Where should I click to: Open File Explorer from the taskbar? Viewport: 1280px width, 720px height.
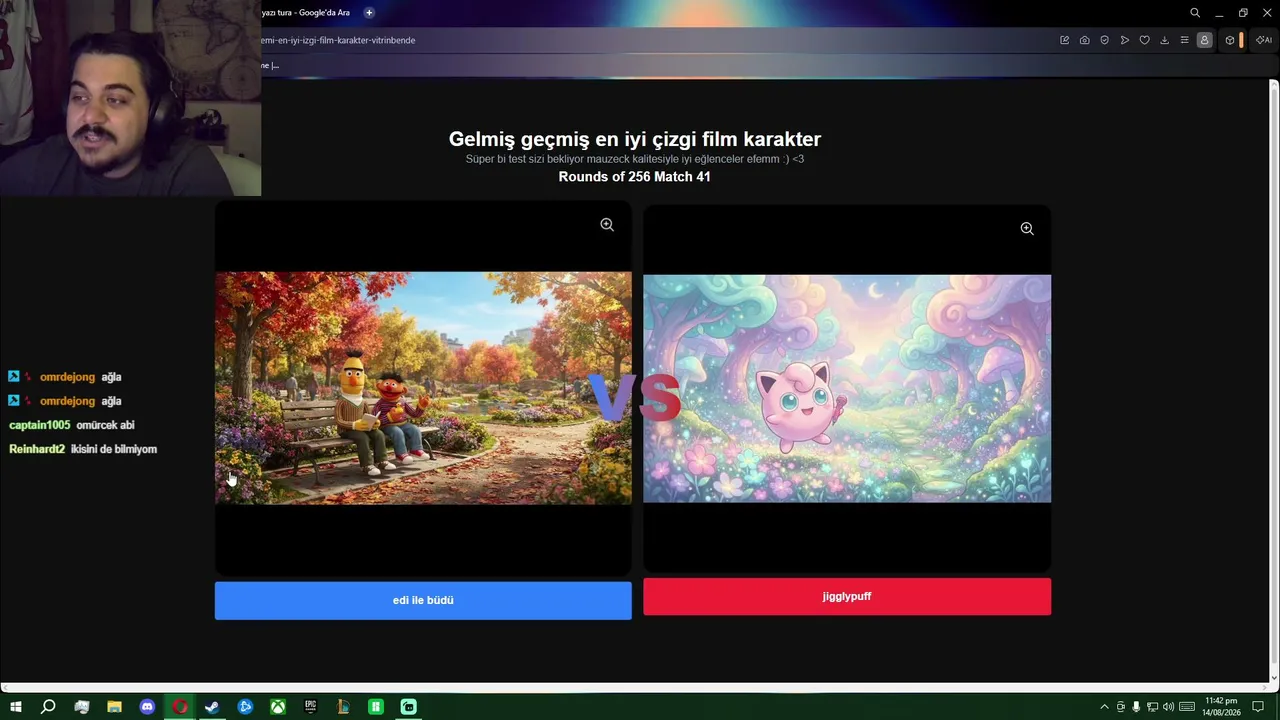(x=114, y=707)
